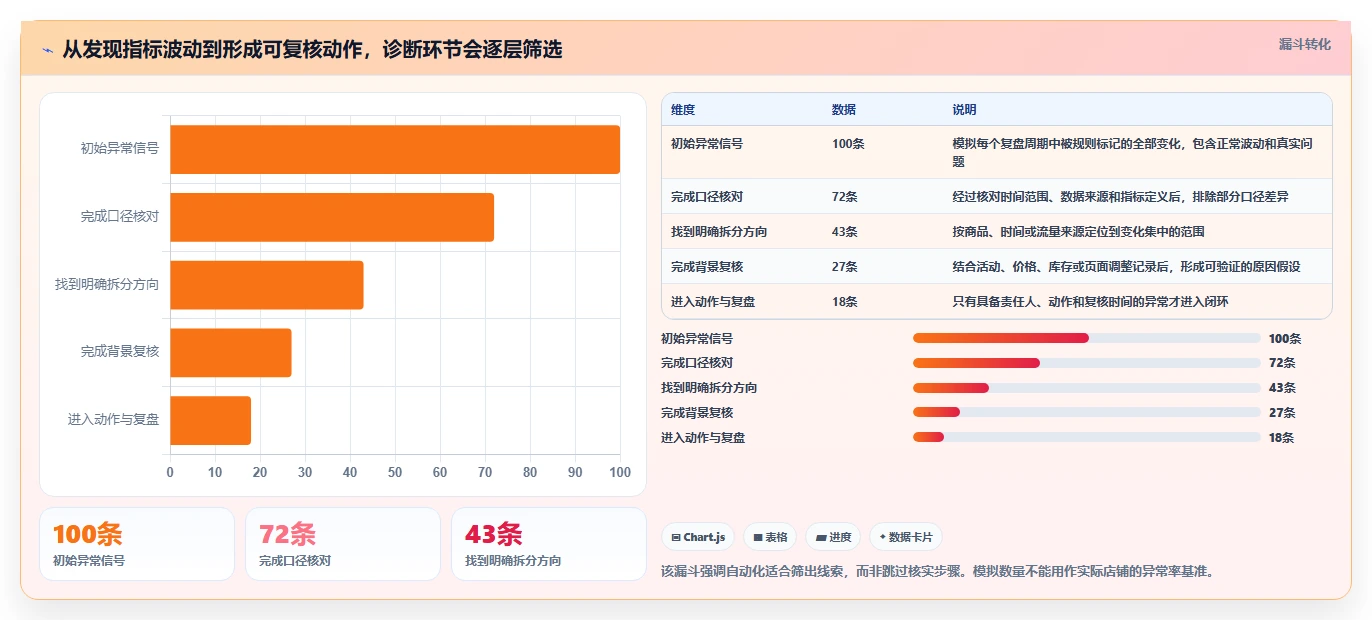Click the 进入动作与复盘 bar in the chart
1372x620 pixels.
click(x=210, y=420)
